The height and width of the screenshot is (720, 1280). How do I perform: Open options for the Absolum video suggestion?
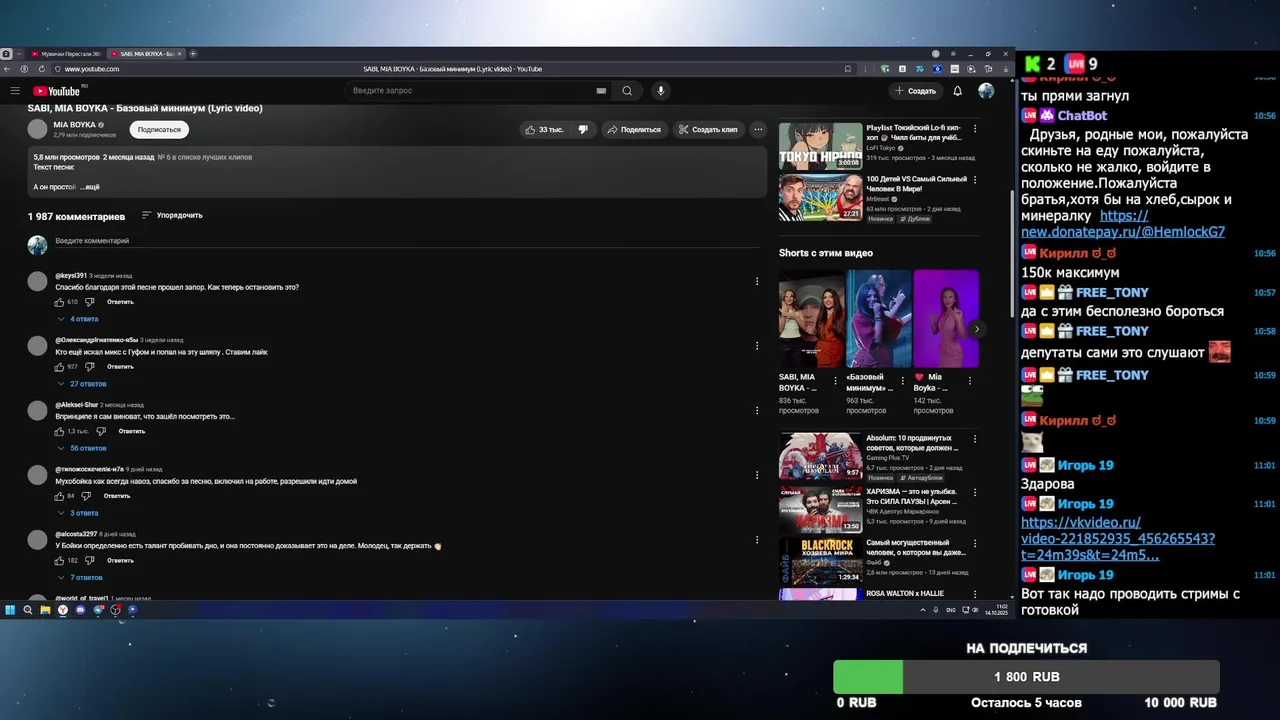click(975, 439)
